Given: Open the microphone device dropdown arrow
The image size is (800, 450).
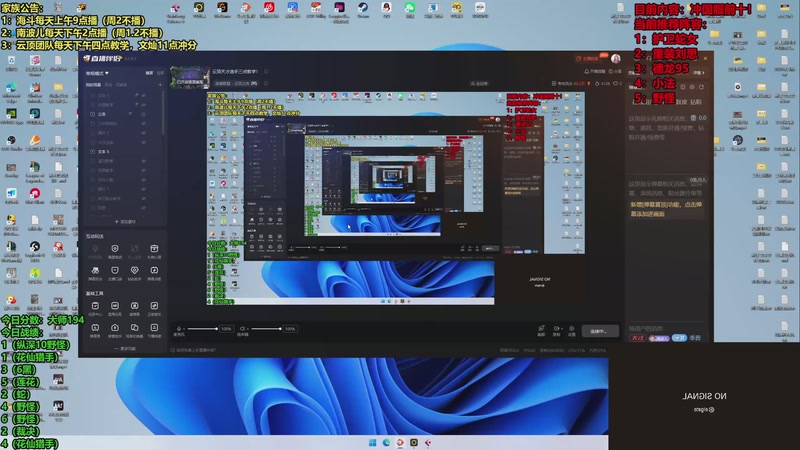Looking at the screenshot, I should 184,329.
